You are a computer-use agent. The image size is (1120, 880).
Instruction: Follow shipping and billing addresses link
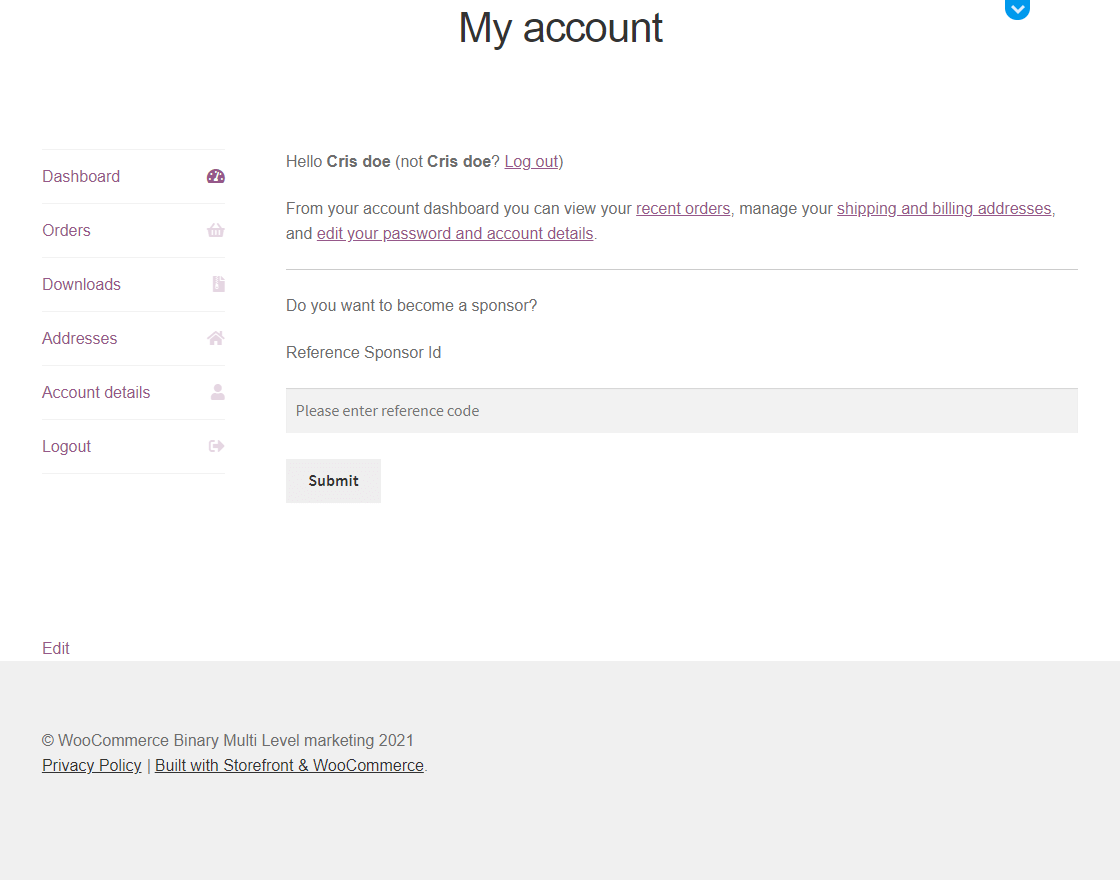[944, 209]
